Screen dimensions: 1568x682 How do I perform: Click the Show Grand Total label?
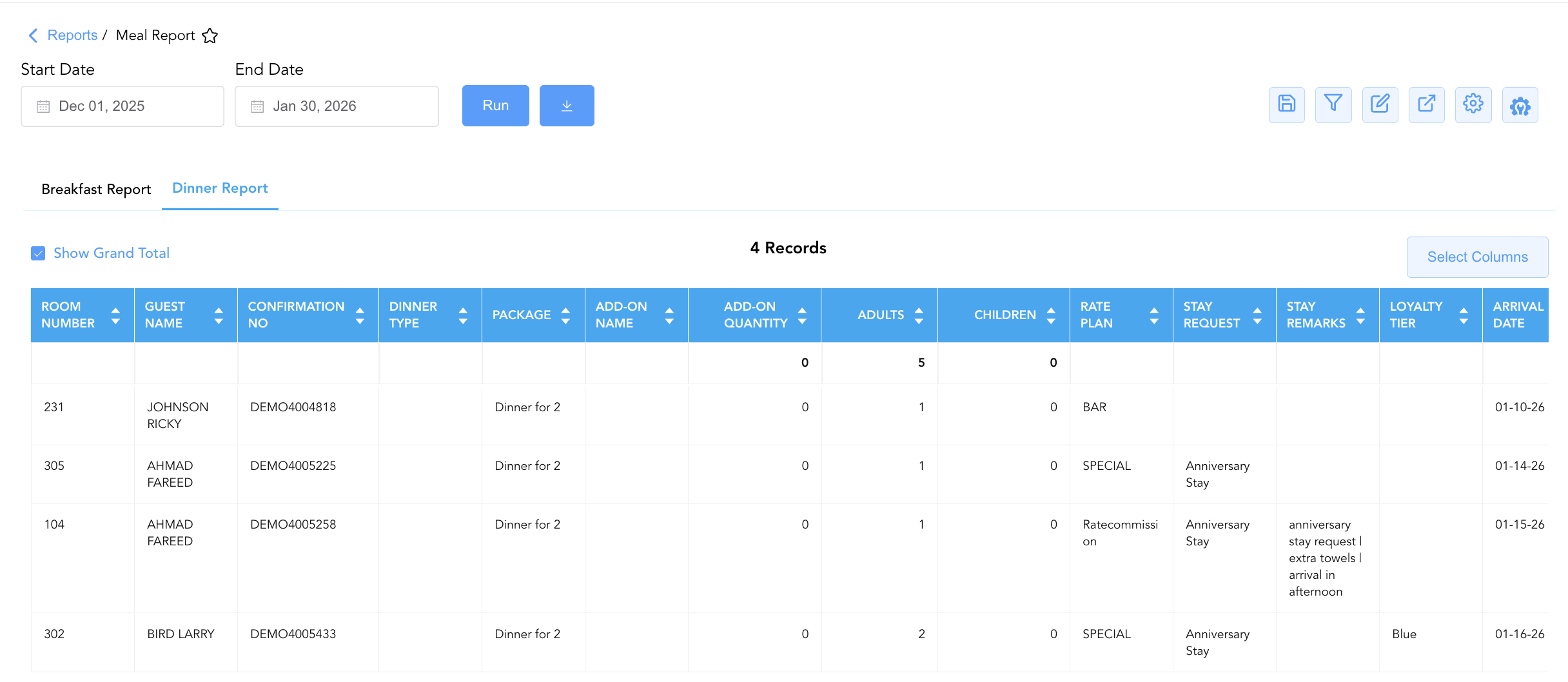coord(112,253)
